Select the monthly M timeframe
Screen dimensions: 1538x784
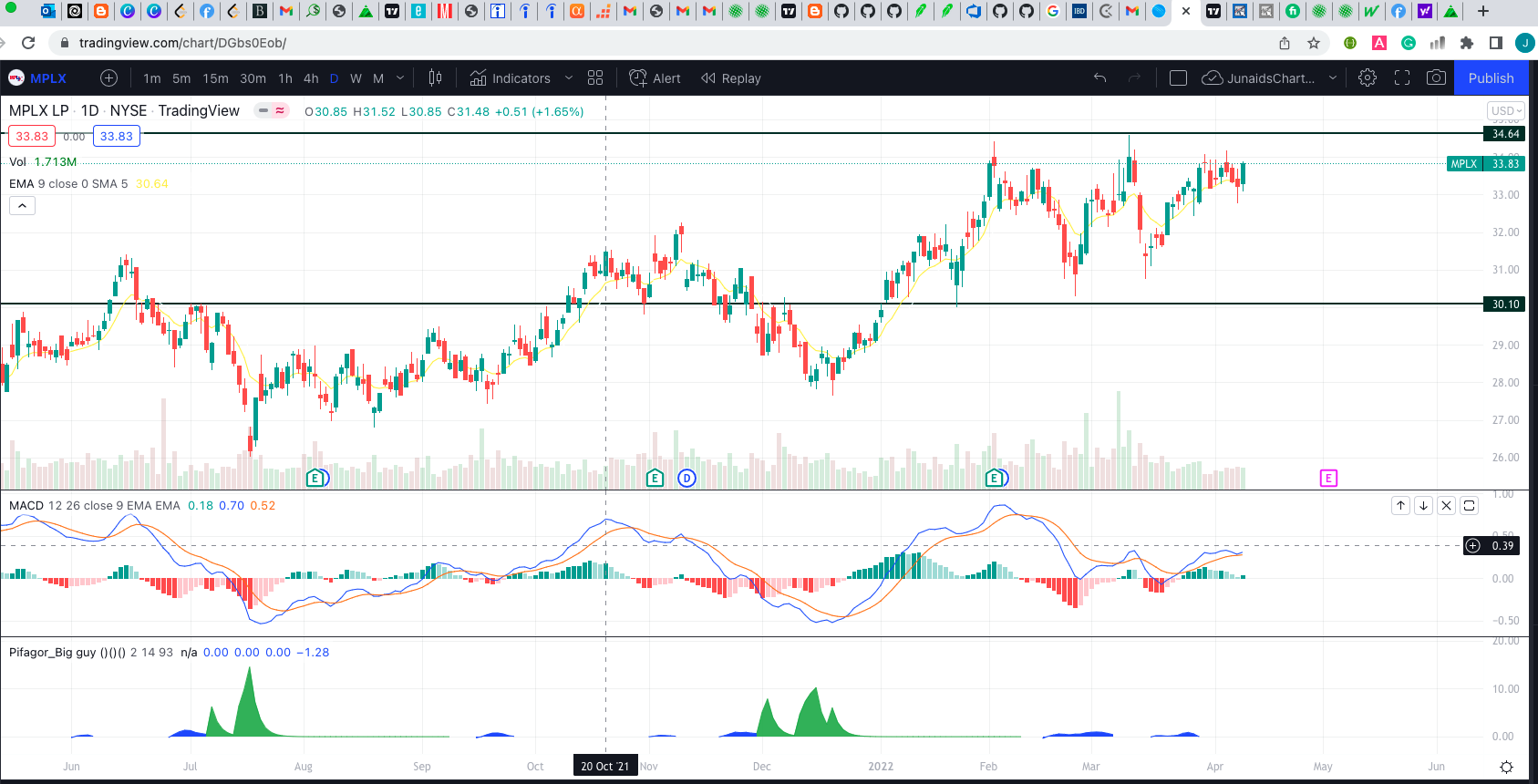click(x=378, y=78)
